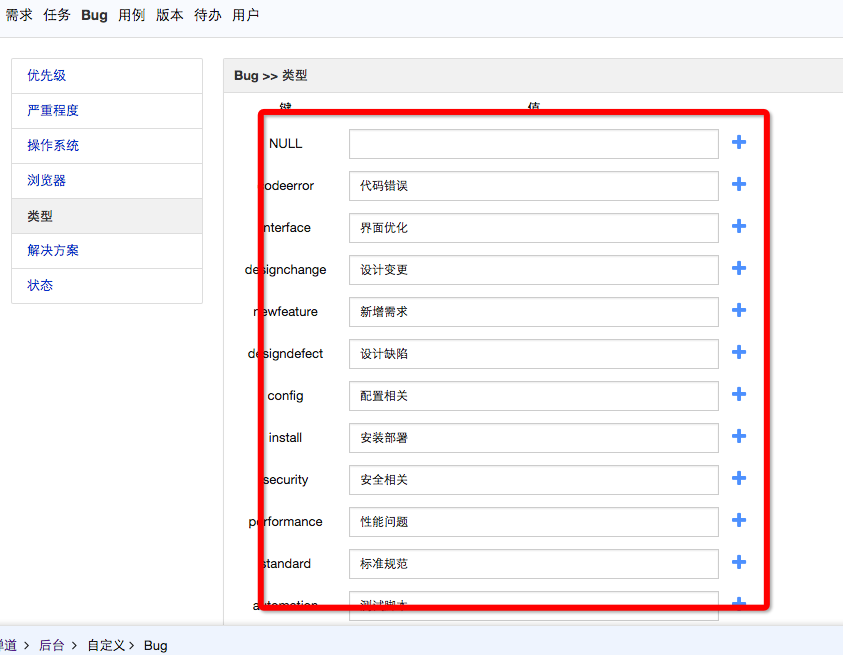Image resolution: width=843 pixels, height=655 pixels.
Task: Click the plus icon for 设计缺陷 row
Action: click(739, 353)
